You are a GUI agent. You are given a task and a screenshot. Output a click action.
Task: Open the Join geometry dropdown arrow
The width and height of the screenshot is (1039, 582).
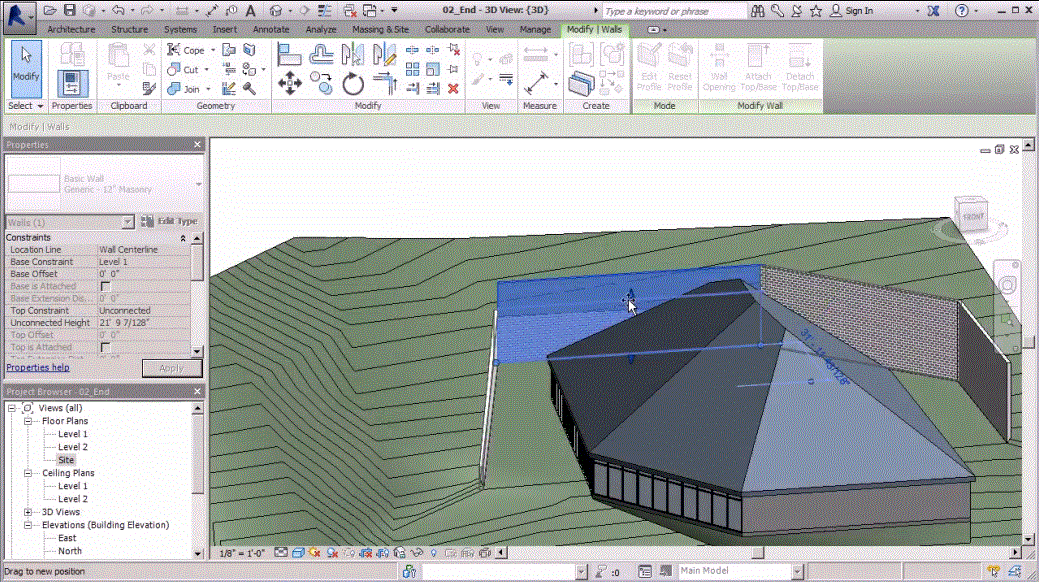[208, 89]
